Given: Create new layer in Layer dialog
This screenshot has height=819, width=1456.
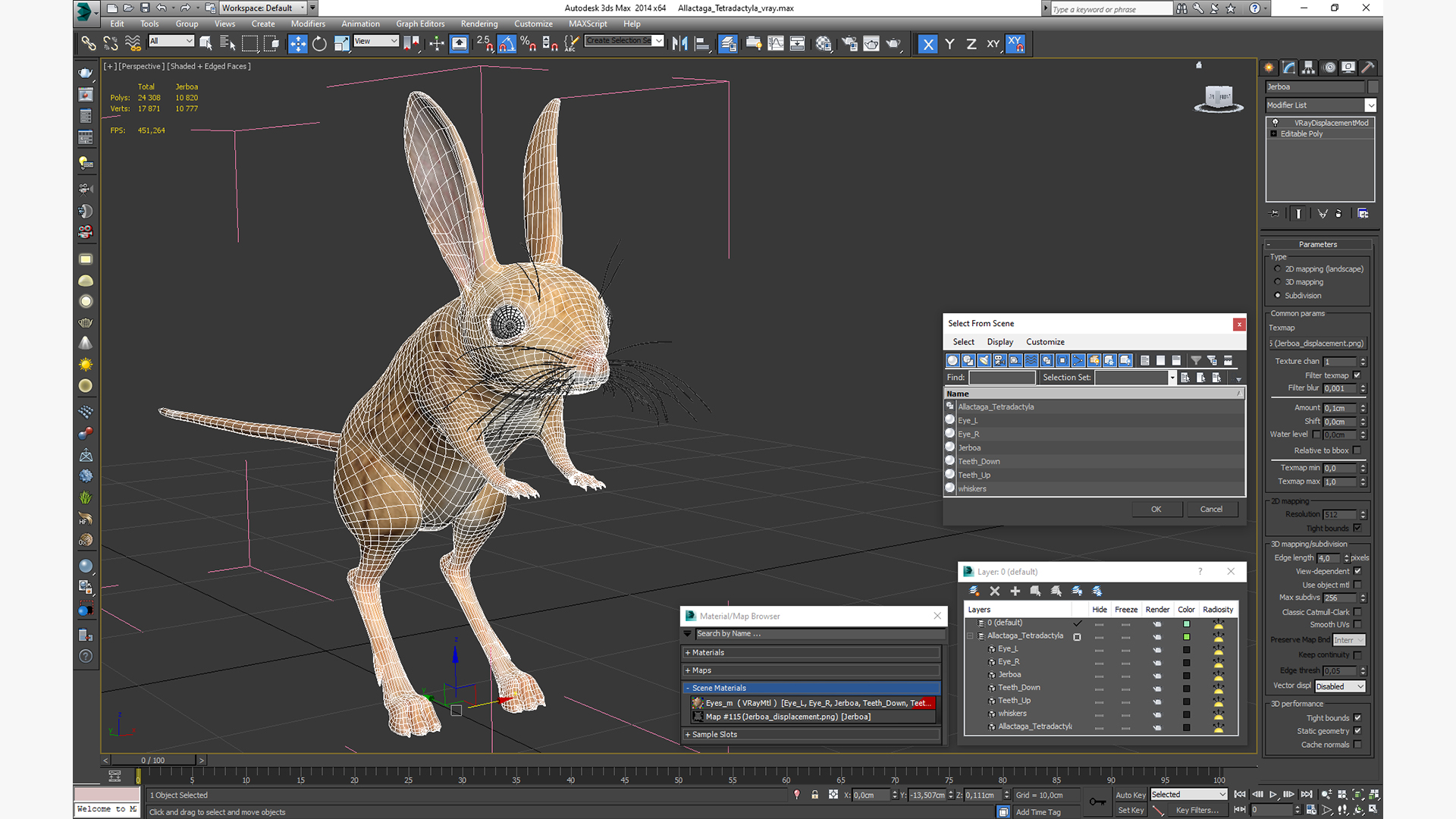Looking at the screenshot, I should pyautogui.click(x=974, y=591).
